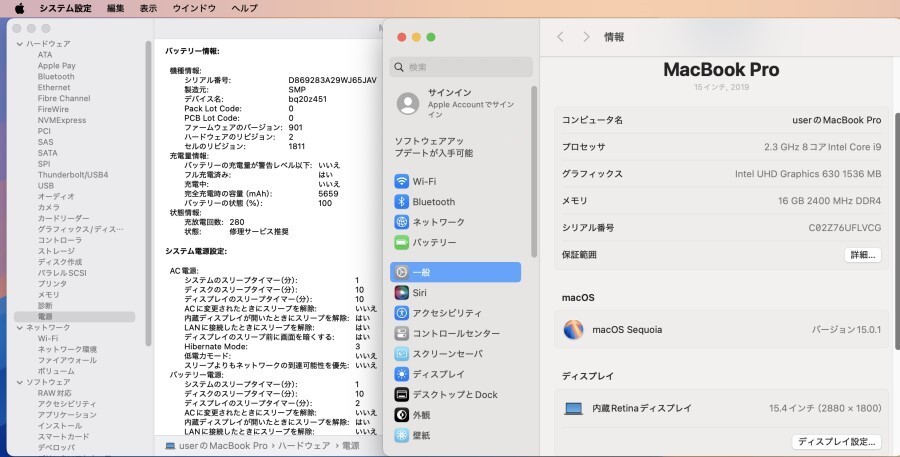The height and width of the screenshot is (457, 900).
Task: Open the Apple menu
Action: [20, 8]
